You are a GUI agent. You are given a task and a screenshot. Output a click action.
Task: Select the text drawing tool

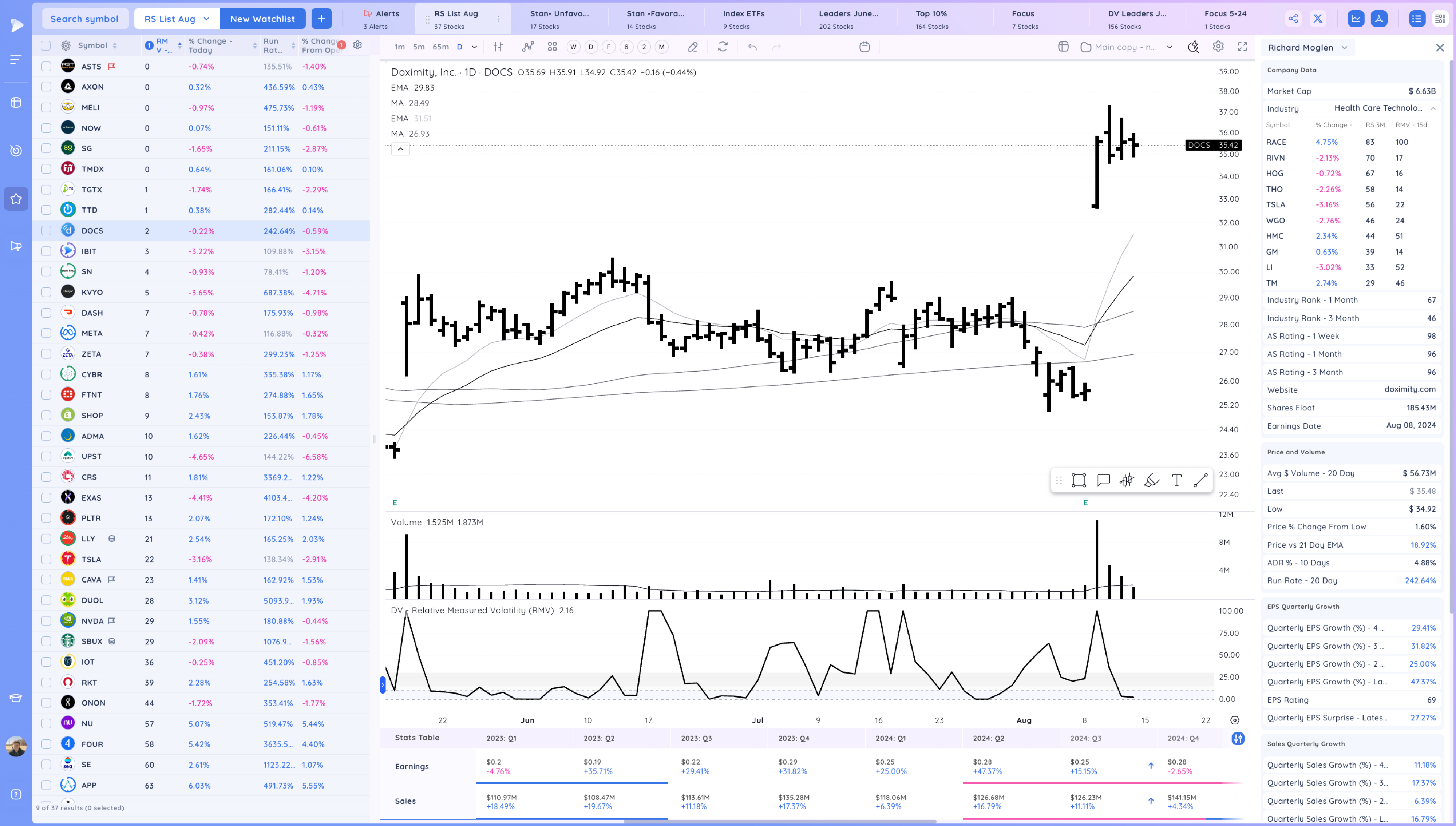click(1176, 481)
